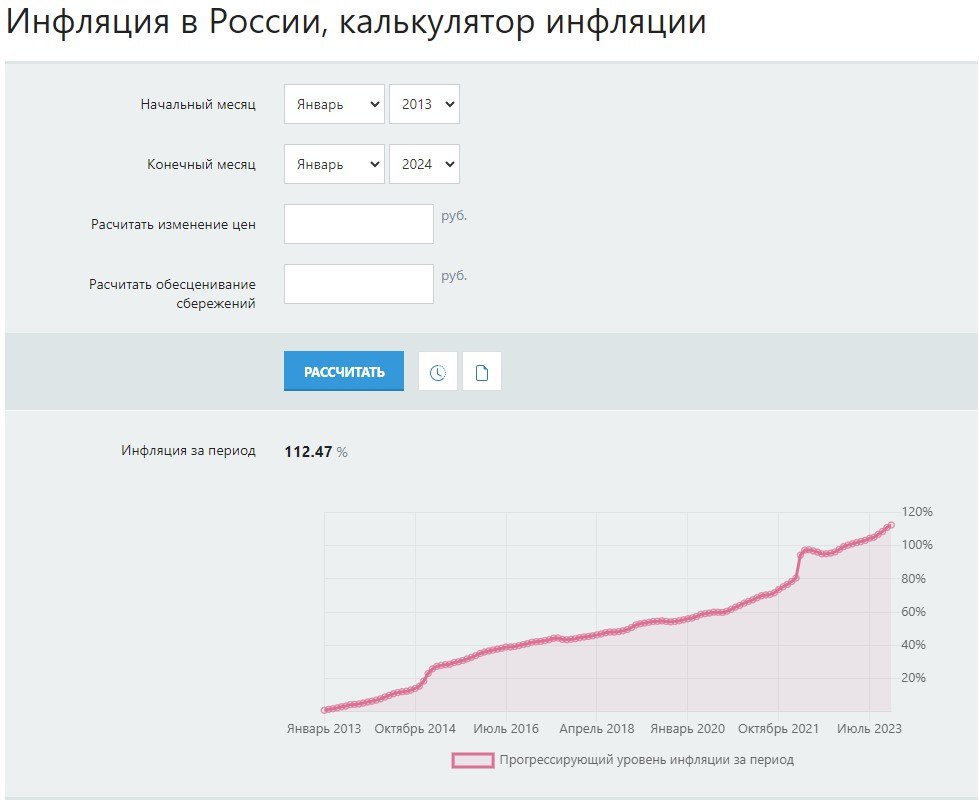
Task: Expand the ending year 2024 dropdown
Action: tap(424, 164)
